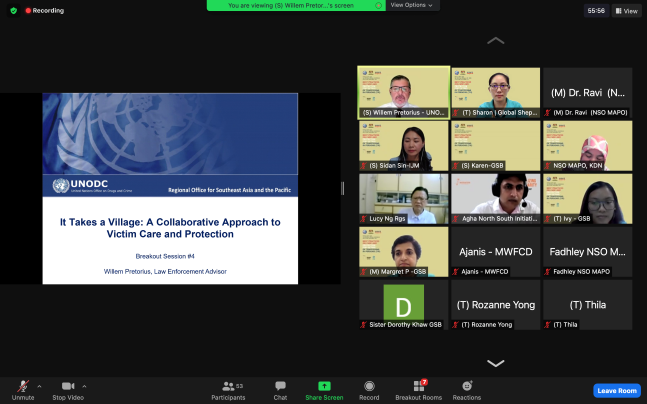
Task: Leave the meeting room
Action: coord(616,390)
